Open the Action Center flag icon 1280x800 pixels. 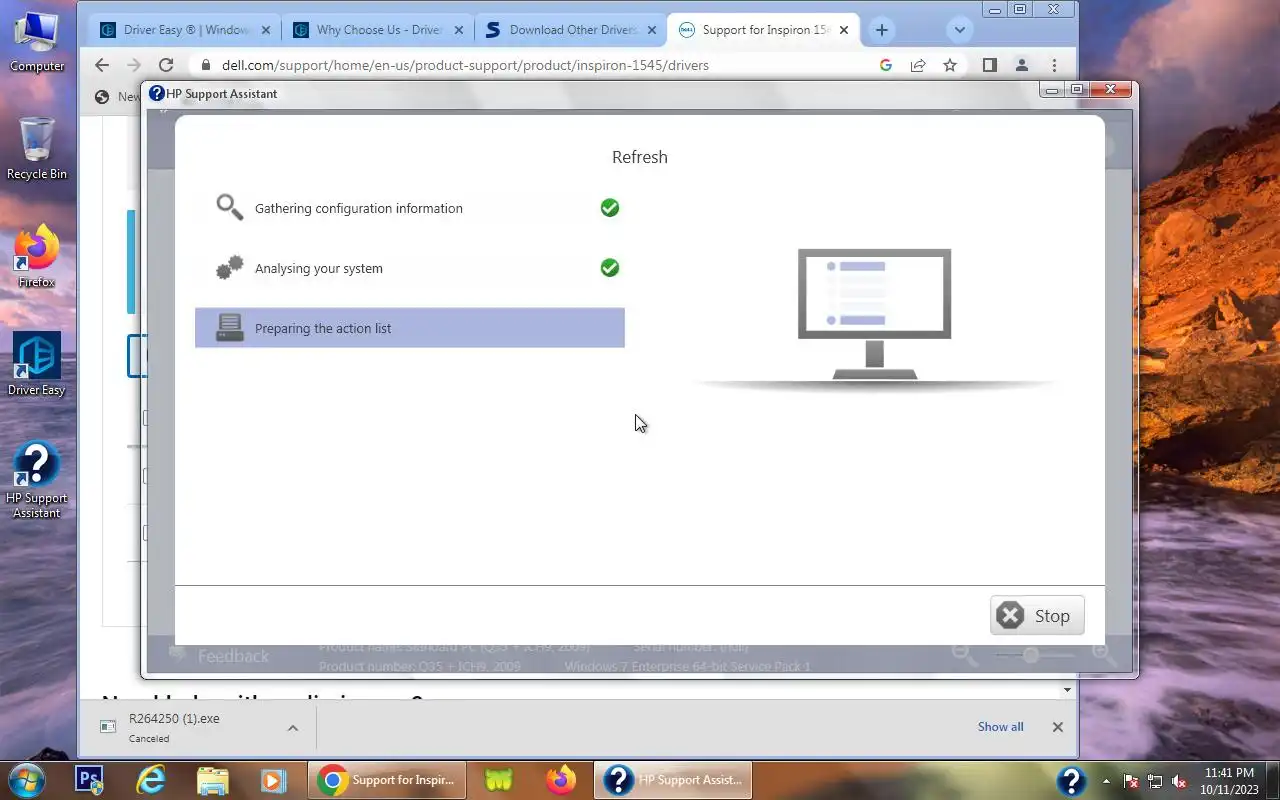1132,781
